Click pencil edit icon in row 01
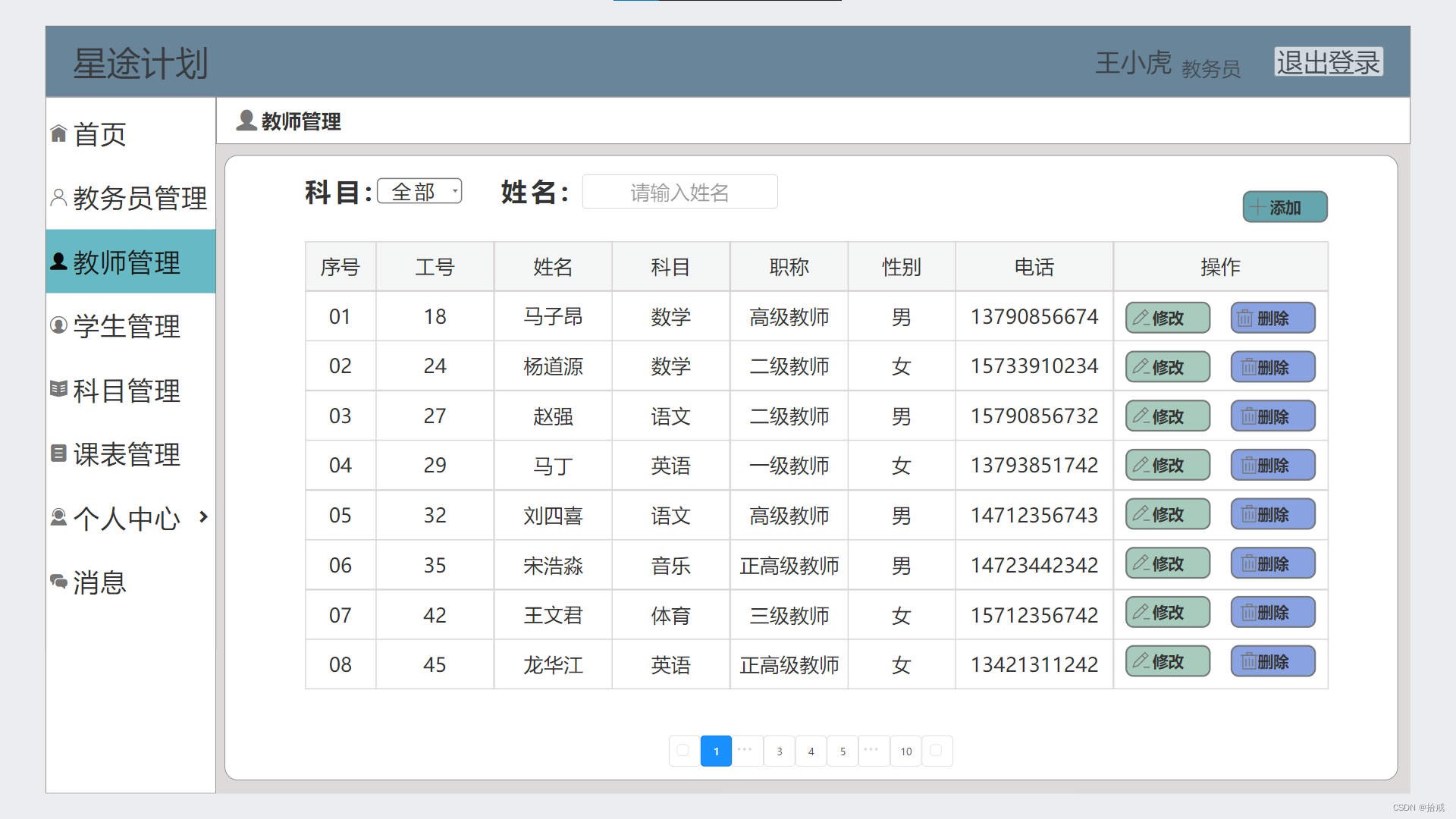This screenshot has height=819, width=1456. click(x=1141, y=318)
